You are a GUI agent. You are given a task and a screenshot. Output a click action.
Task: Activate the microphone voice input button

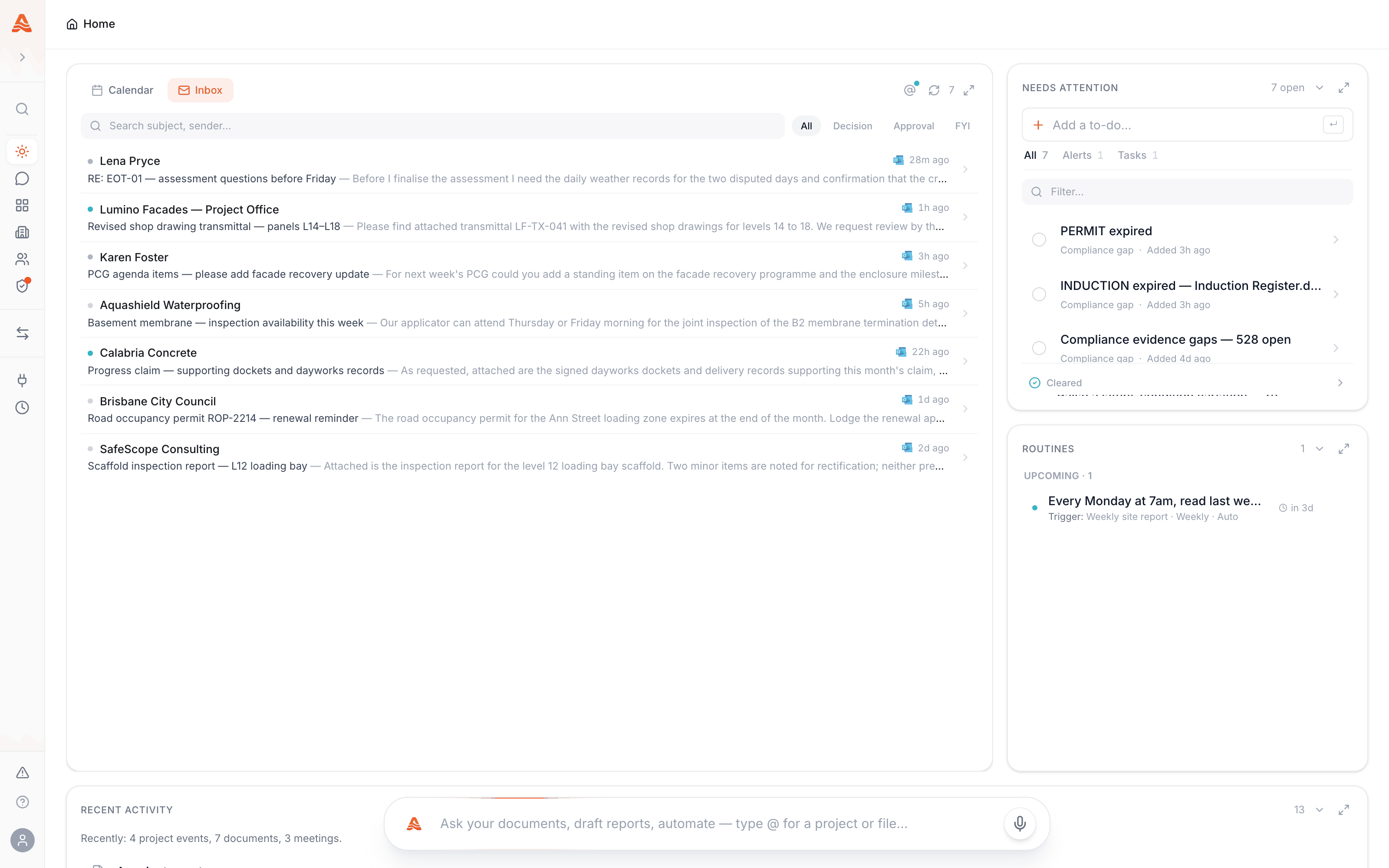pos(1020,824)
